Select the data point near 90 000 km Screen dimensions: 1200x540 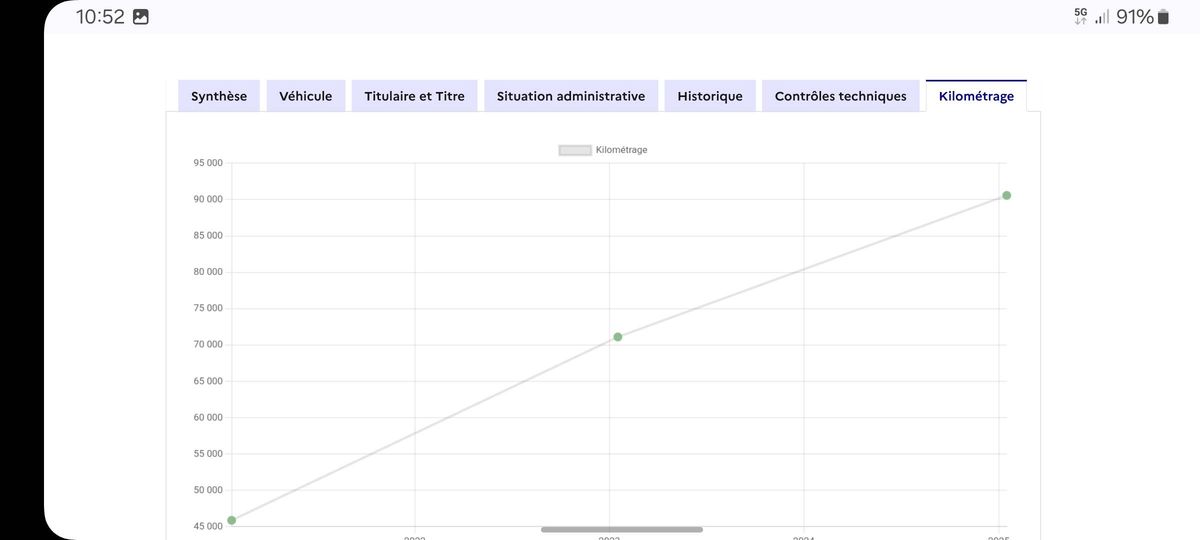(x=1006, y=195)
